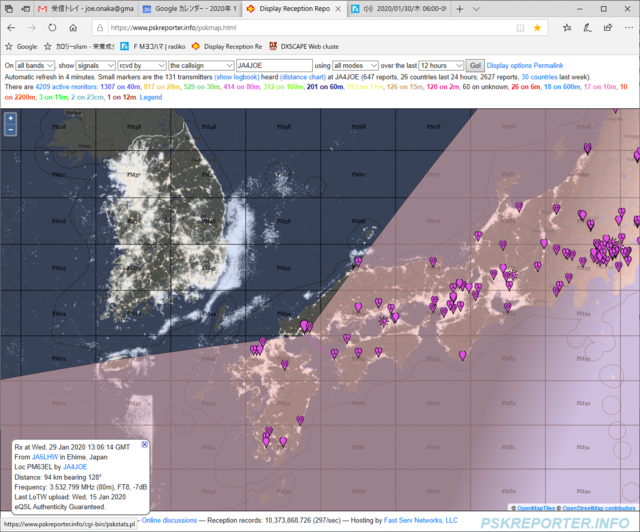Image resolution: width=640 pixels, height=532 pixels.
Task: Click the Go! button
Action: [475, 65]
